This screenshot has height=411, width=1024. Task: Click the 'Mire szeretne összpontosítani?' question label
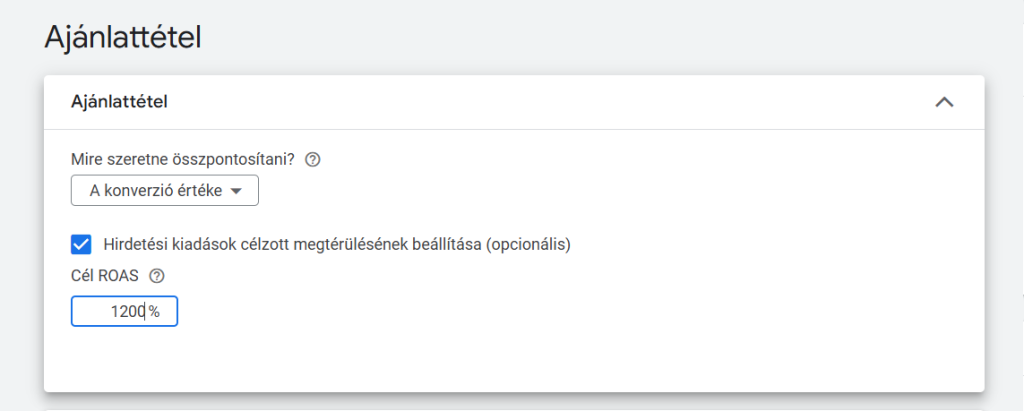click(x=182, y=159)
